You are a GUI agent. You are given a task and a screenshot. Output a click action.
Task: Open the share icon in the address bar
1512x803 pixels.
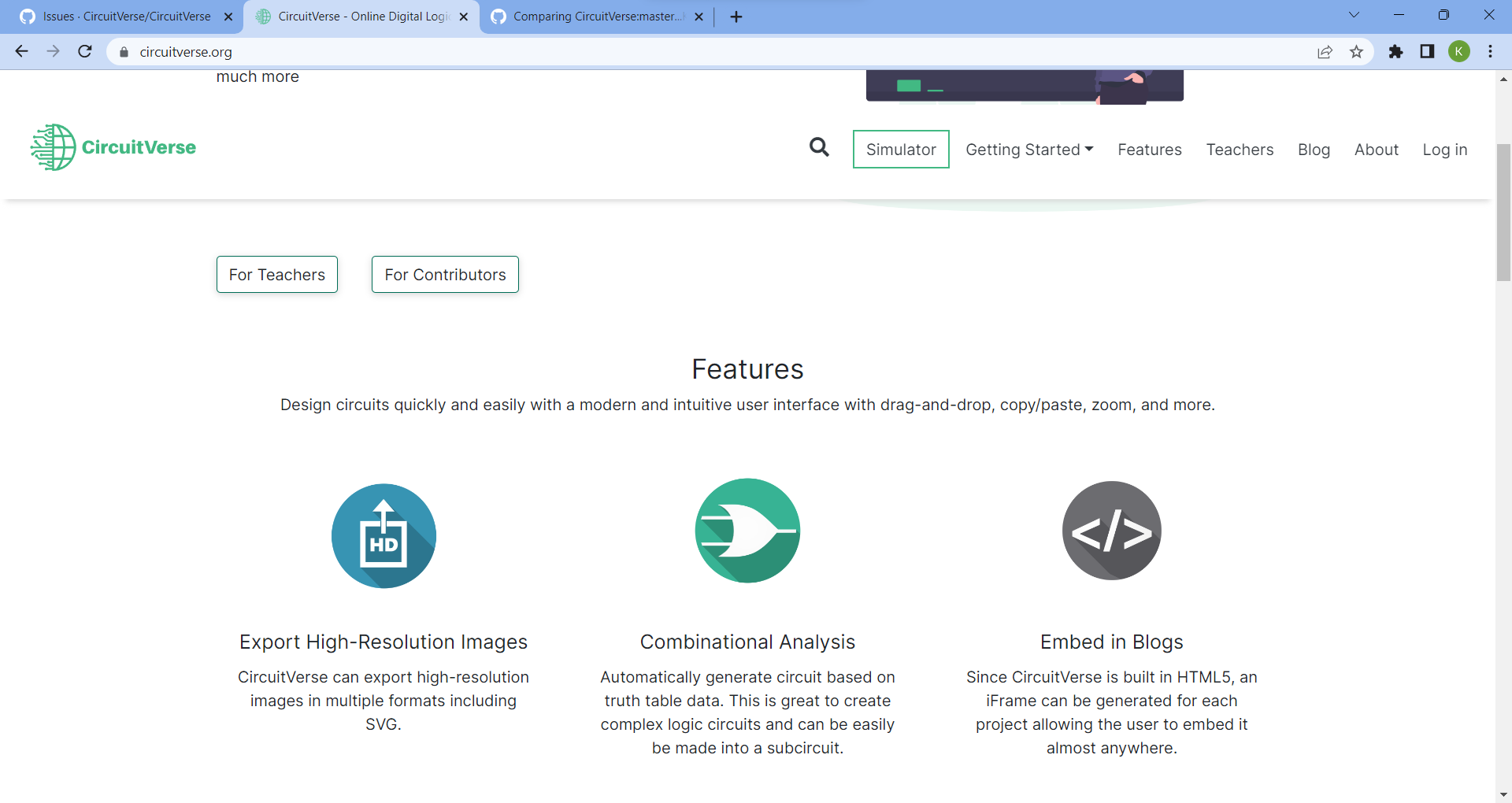[1325, 52]
